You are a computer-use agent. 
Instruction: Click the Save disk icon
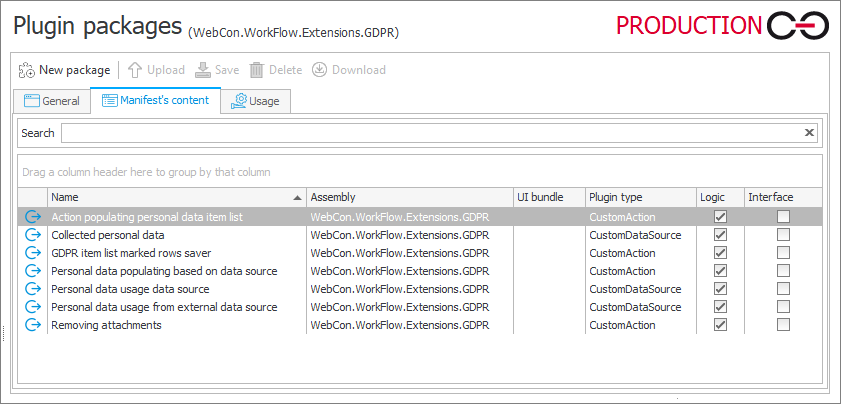pyautogui.click(x=203, y=70)
